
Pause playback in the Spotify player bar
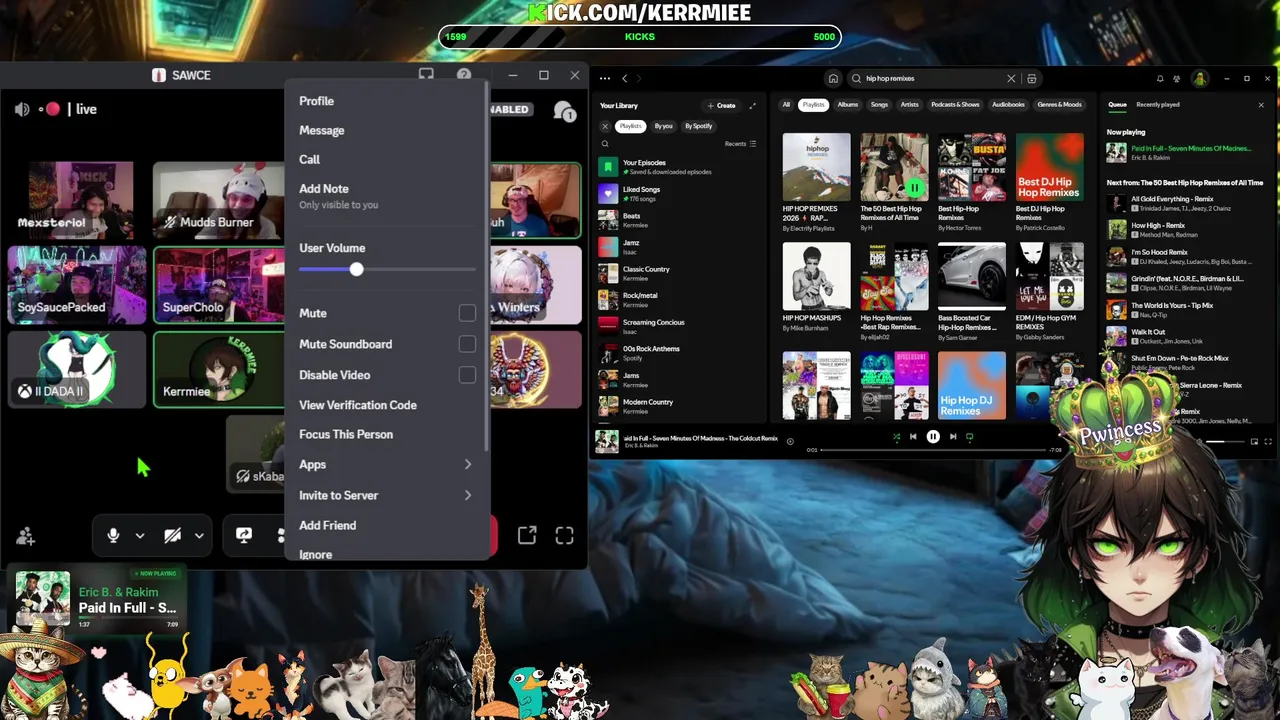[x=933, y=437]
